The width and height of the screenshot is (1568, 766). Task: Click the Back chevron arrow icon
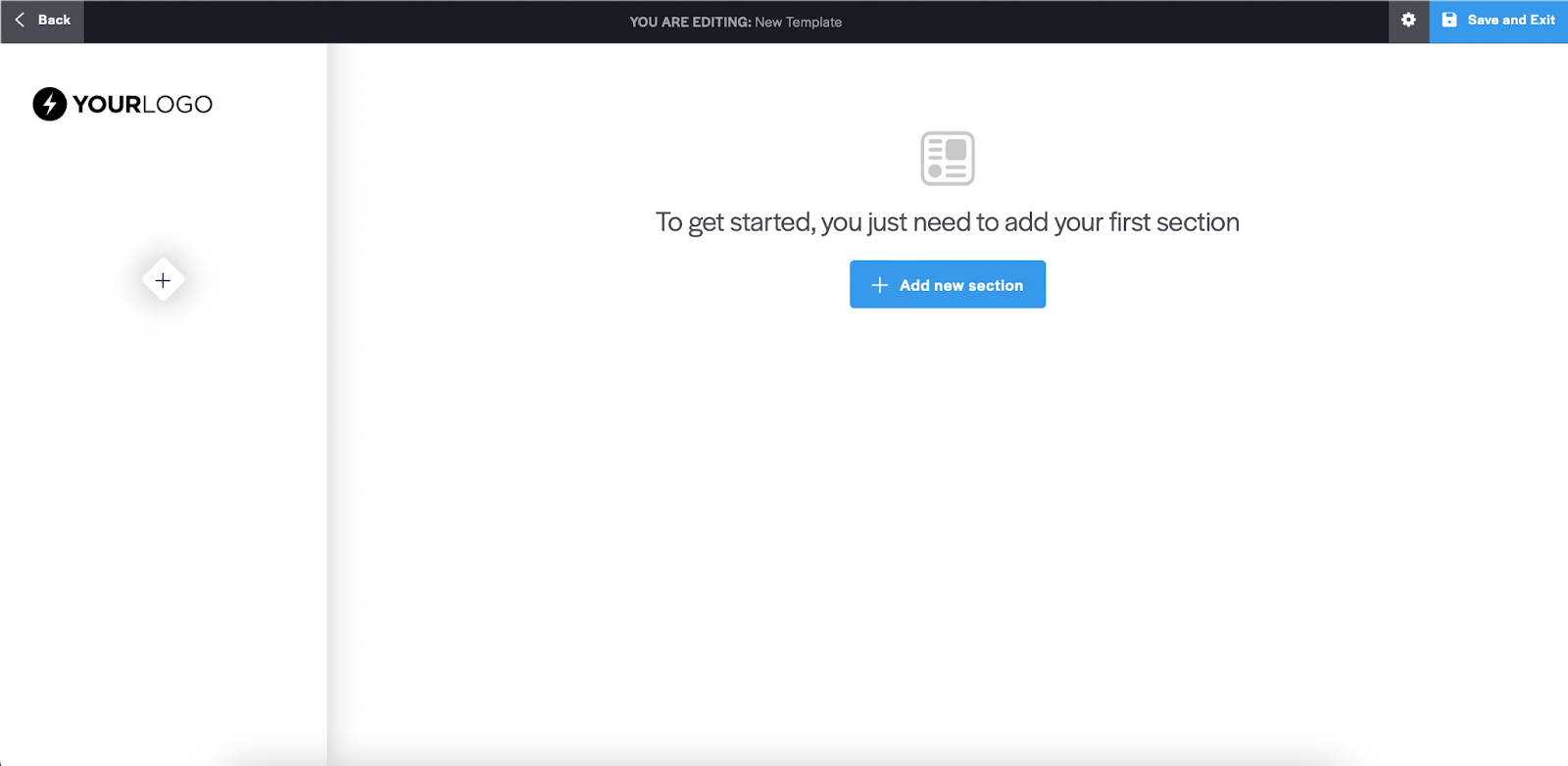click(20, 21)
